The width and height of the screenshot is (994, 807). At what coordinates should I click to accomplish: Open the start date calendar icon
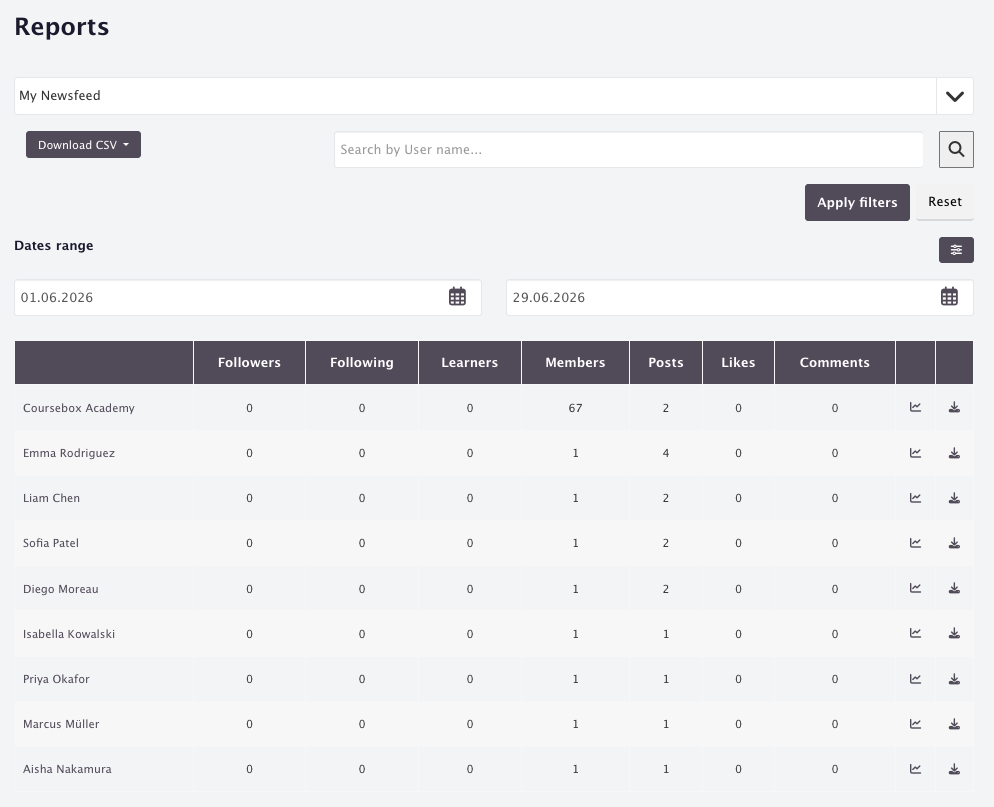point(457,297)
